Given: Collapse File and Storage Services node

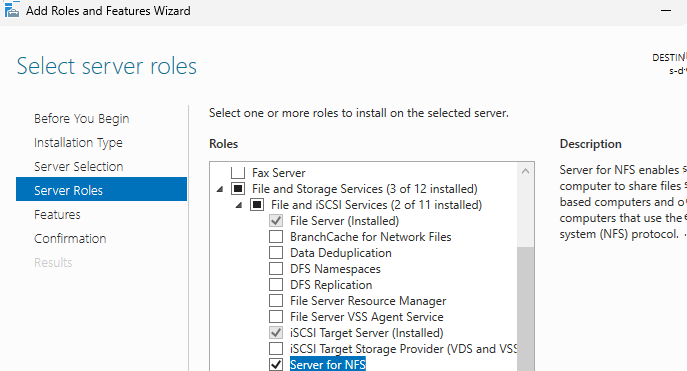Looking at the screenshot, I should click(220, 189).
